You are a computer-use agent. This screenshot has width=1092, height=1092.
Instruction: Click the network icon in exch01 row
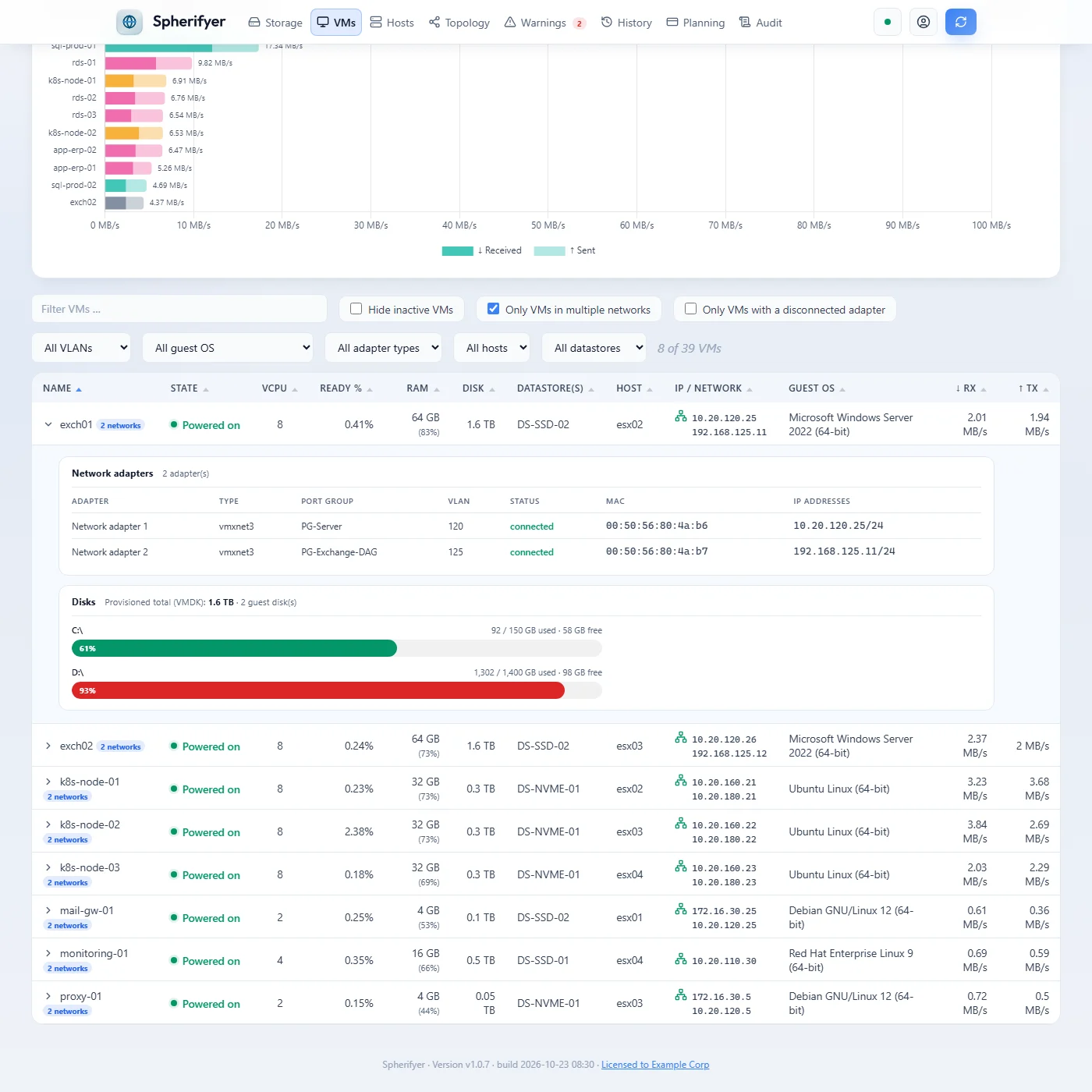tap(681, 417)
